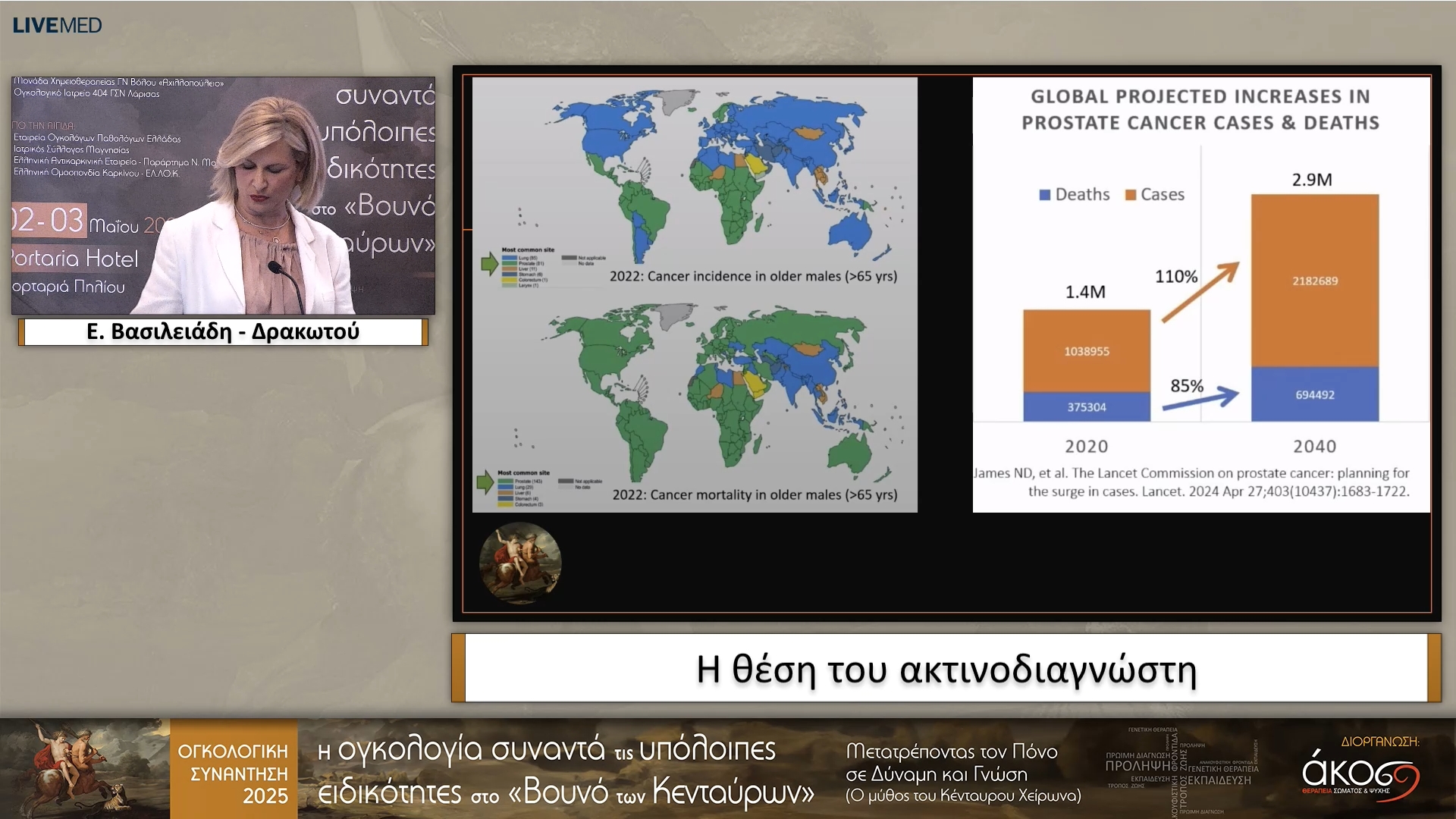Click the green arrow beside the mortality legend
This screenshot has width=1456, height=819.
(485, 482)
